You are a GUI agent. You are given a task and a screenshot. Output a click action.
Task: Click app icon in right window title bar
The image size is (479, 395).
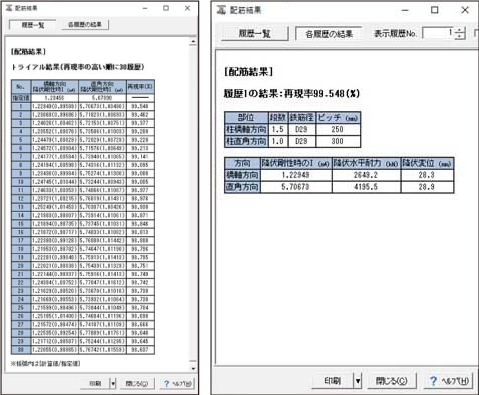221,10
